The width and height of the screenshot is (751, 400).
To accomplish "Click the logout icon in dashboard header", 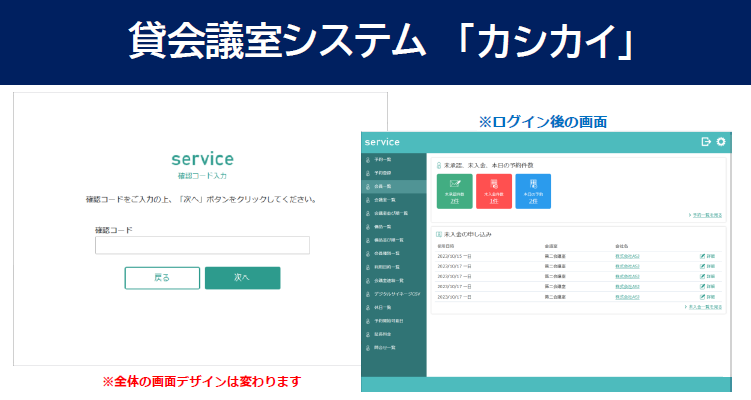I will pos(705,142).
